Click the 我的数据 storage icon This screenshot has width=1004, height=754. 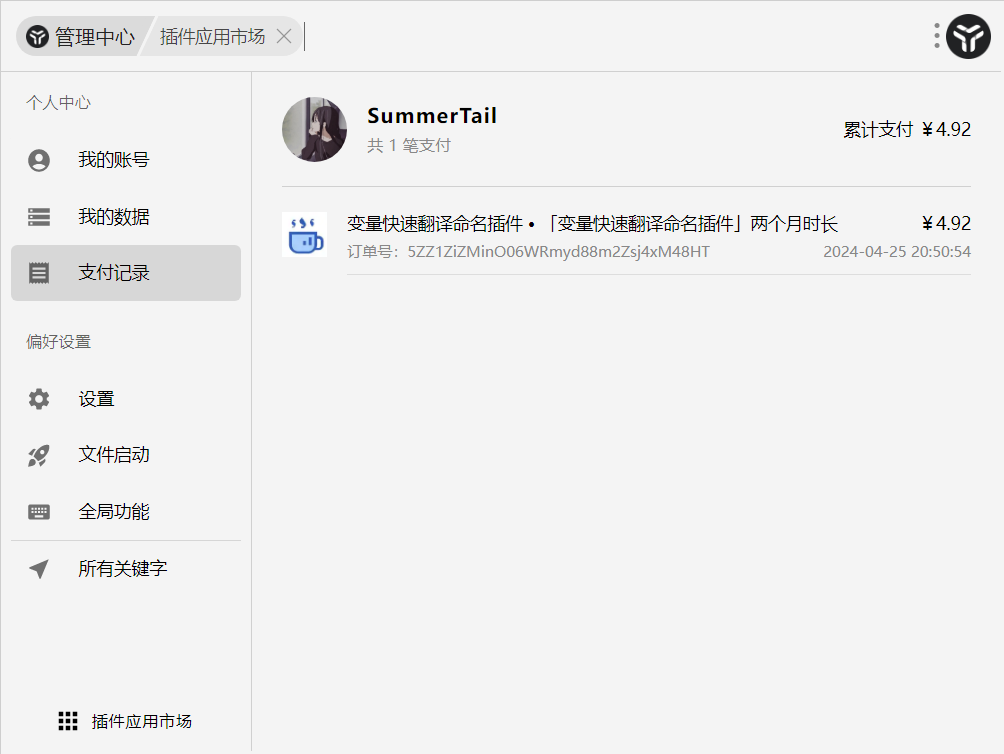coord(39,217)
